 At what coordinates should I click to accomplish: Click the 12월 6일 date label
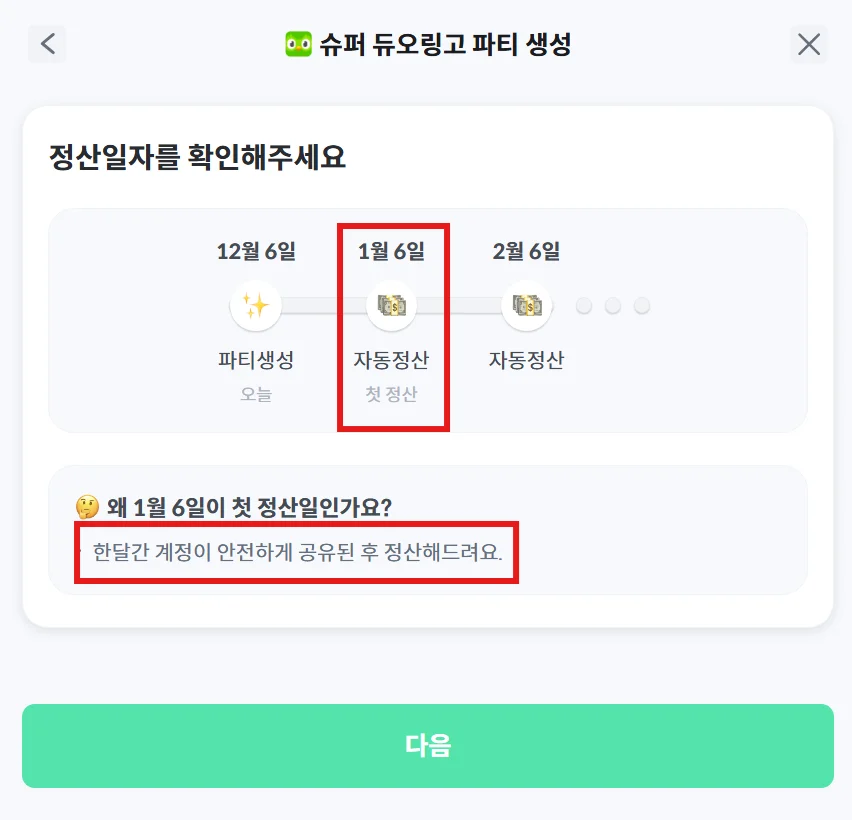(256, 251)
